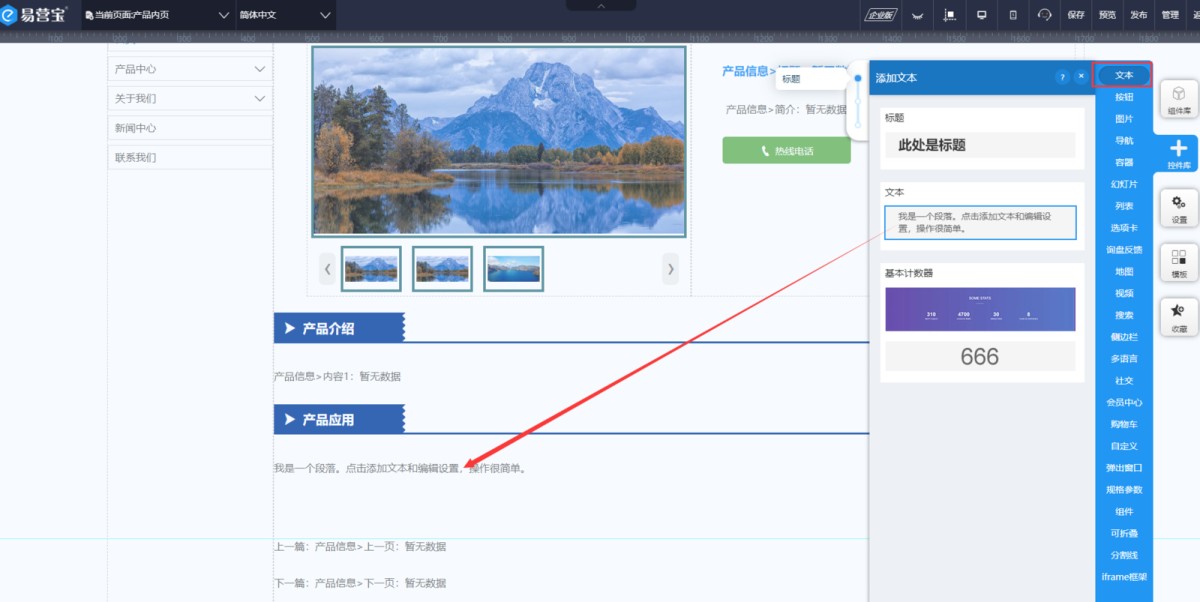Click the next arrow in thumbnail carousel
Image resolution: width=1200 pixels, height=602 pixels.
click(x=671, y=269)
